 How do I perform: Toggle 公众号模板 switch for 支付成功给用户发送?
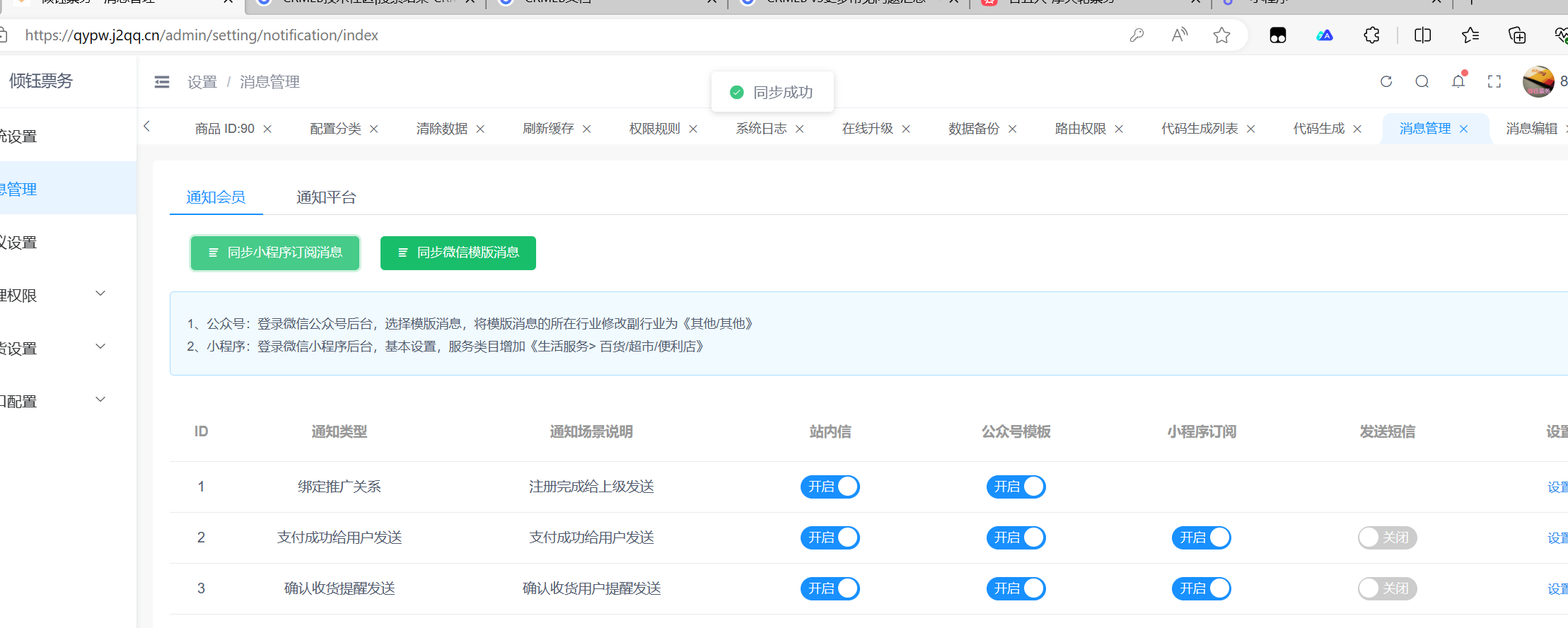click(1016, 537)
